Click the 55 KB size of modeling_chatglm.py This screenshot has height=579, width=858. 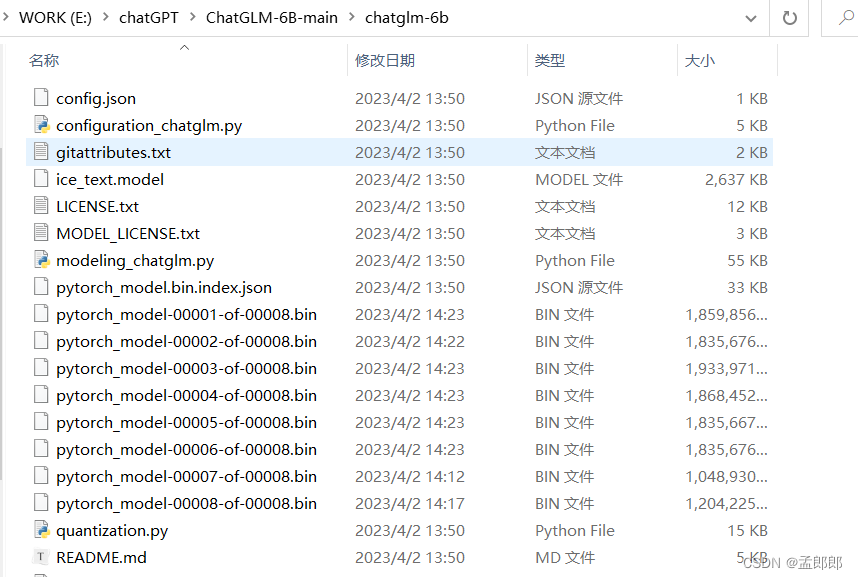pyautogui.click(x=747, y=260)
